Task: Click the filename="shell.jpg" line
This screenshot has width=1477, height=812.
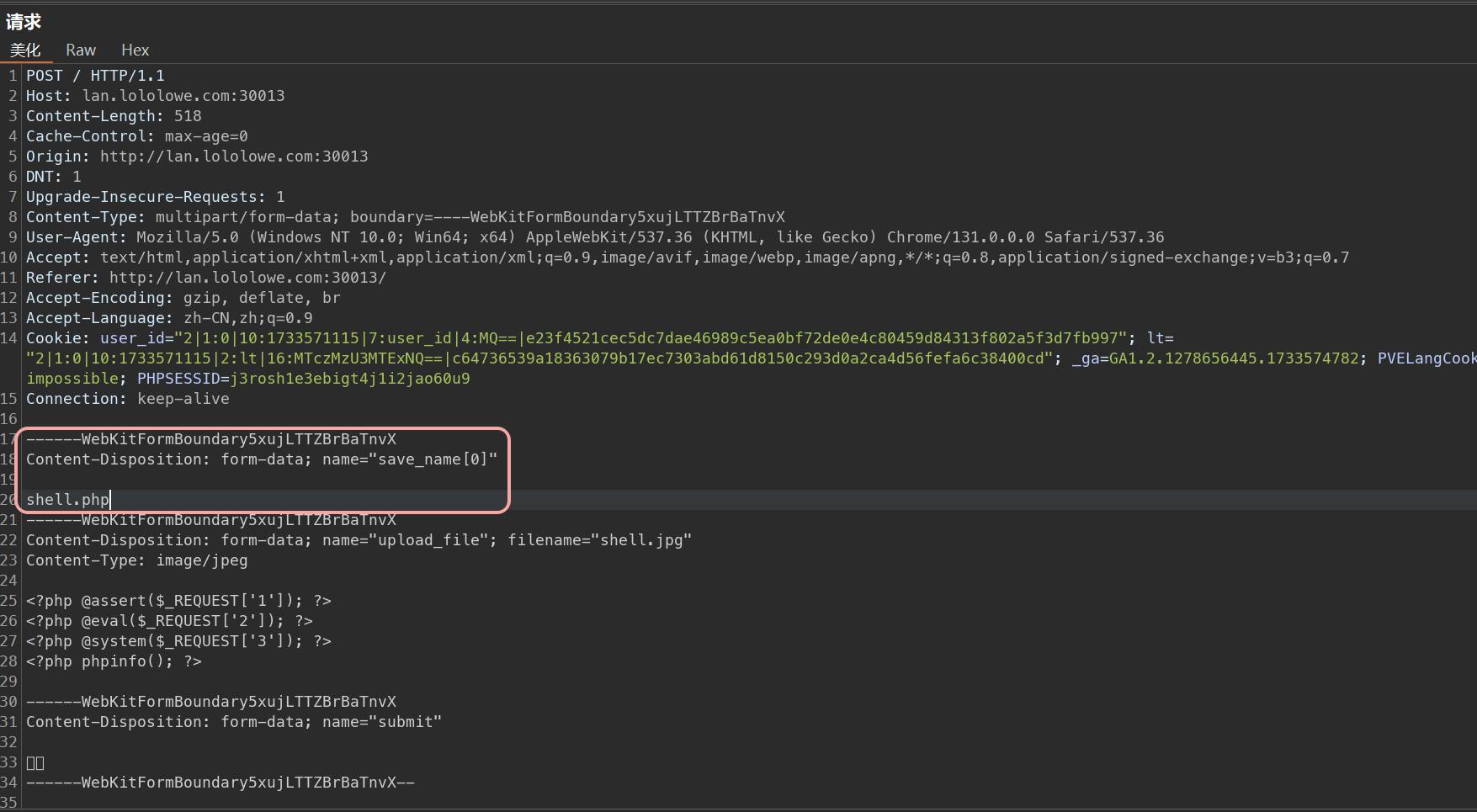Action: [x=359, y=540]
